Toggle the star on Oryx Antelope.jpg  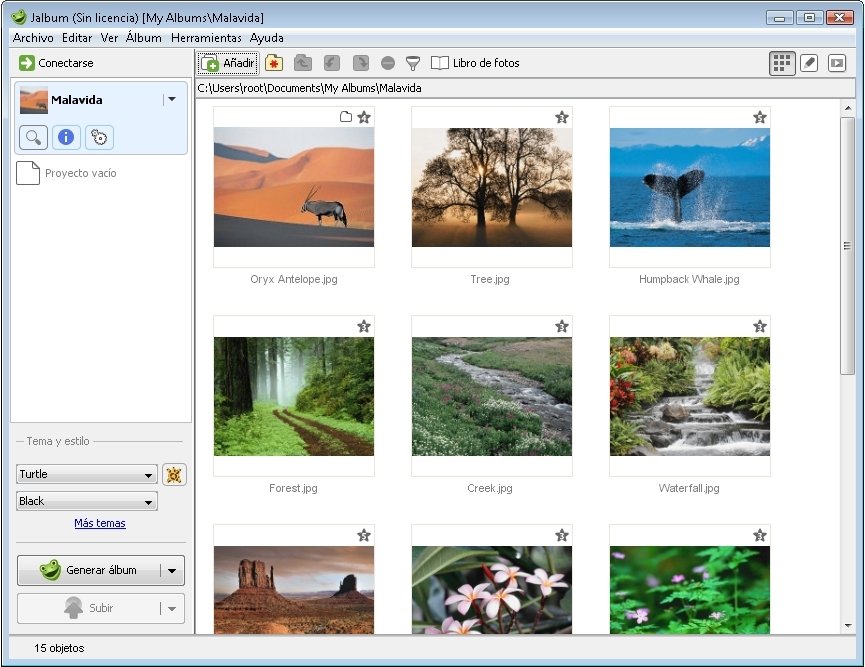pos(364,117)
